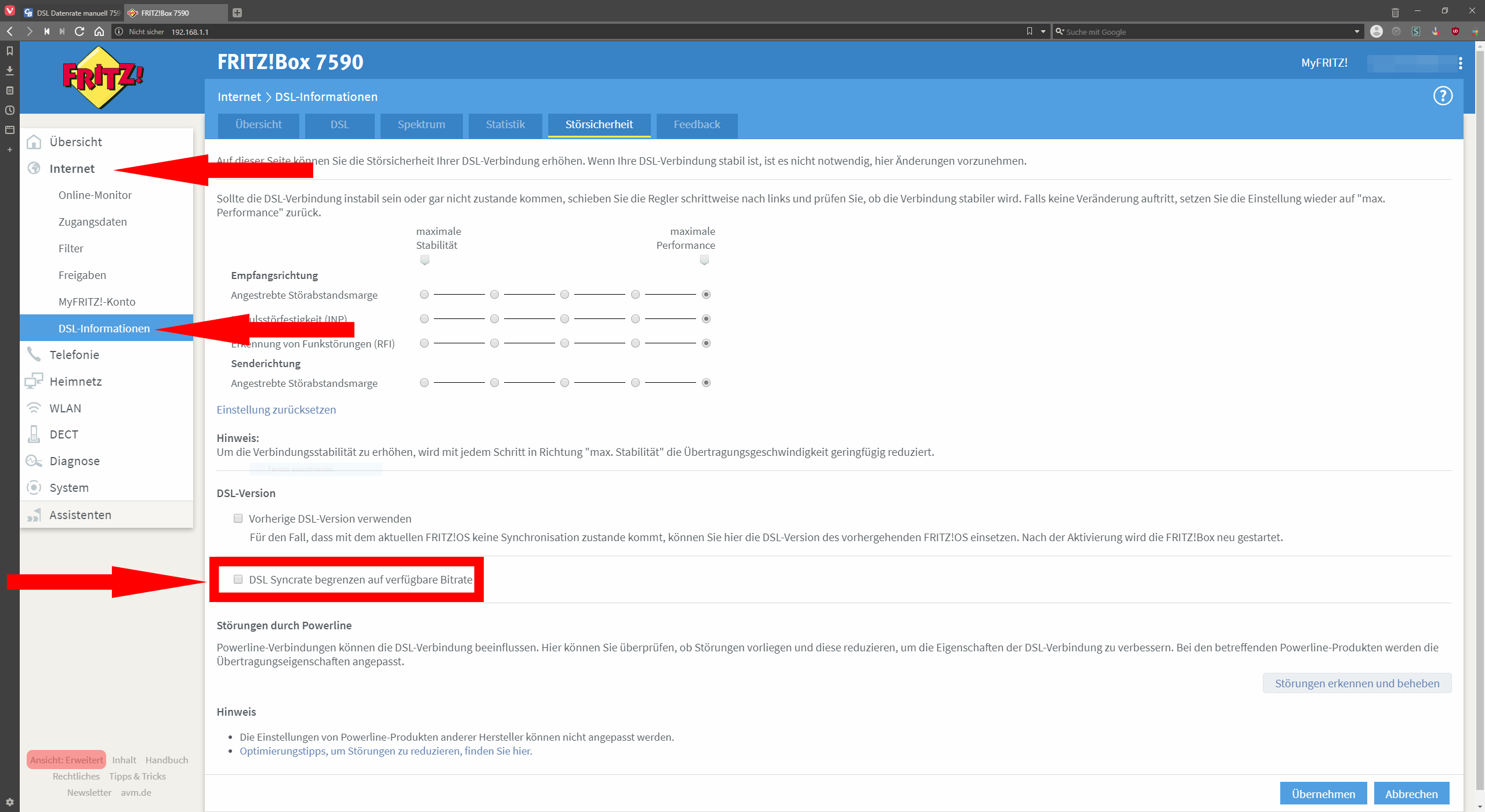
Task: Open the Statistik tab
Action: click(505, 125)
